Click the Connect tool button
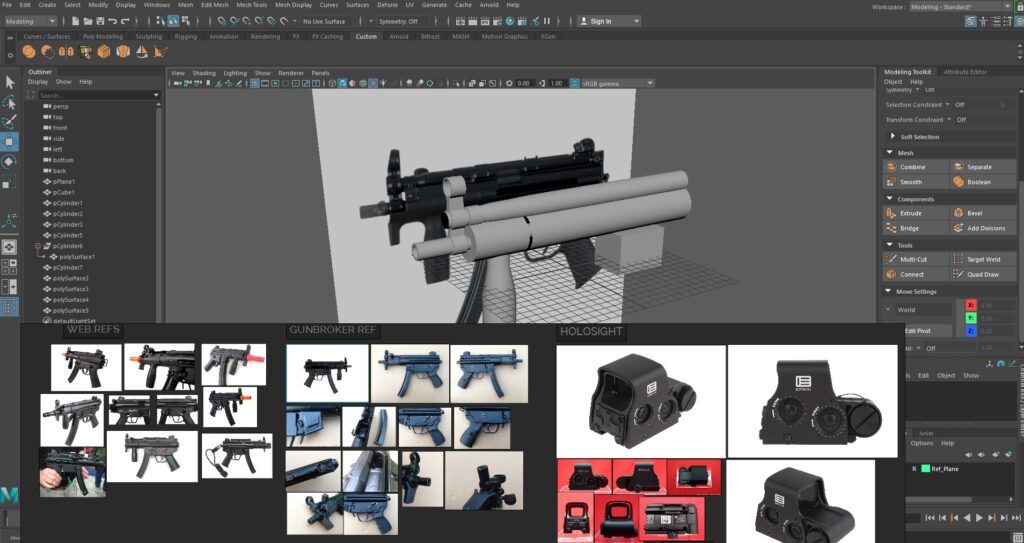Viewport: 1024px width, 543px height. coord(916,274)
